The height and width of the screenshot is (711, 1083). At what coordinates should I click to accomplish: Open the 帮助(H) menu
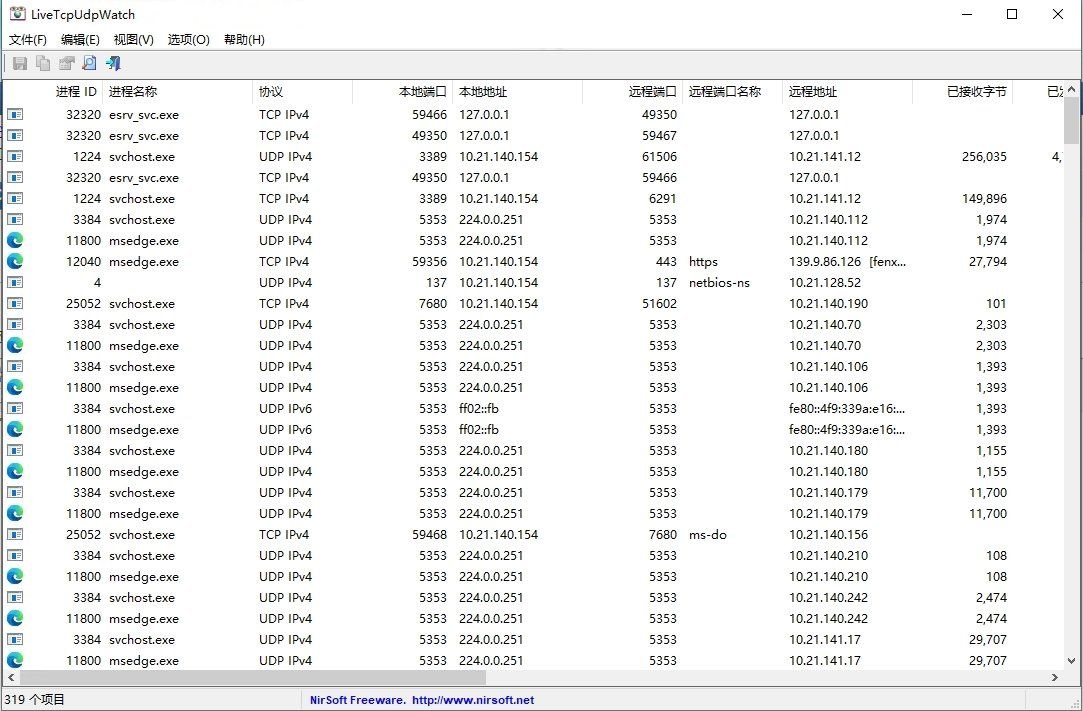244,40
